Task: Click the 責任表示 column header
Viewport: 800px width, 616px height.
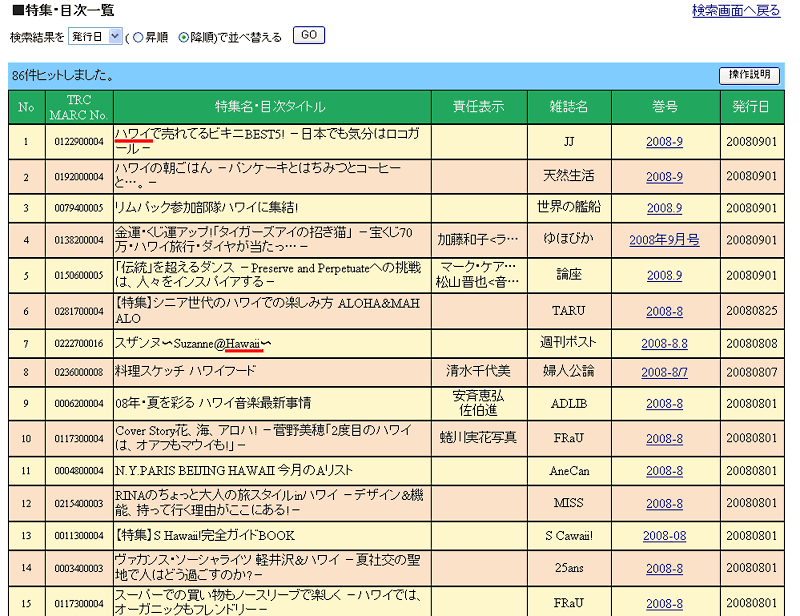Action: (479, 107)
